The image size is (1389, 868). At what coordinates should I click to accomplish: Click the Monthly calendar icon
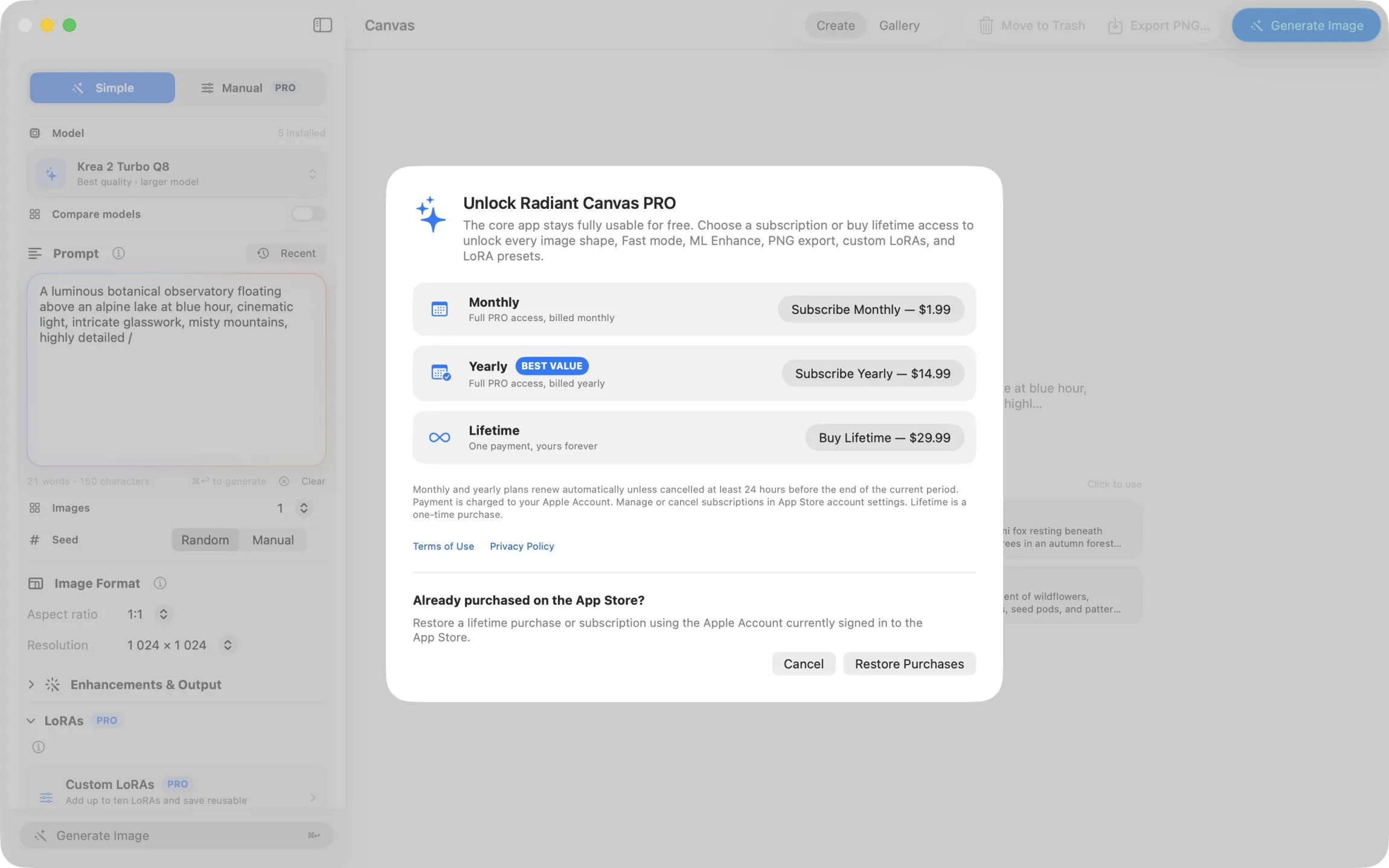pos(440,309)
